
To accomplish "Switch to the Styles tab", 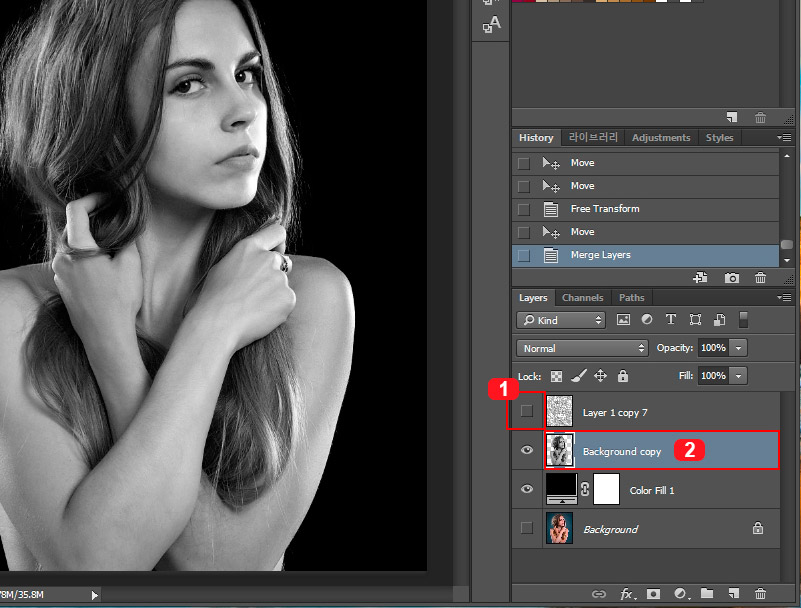I will tap(719, 137).
